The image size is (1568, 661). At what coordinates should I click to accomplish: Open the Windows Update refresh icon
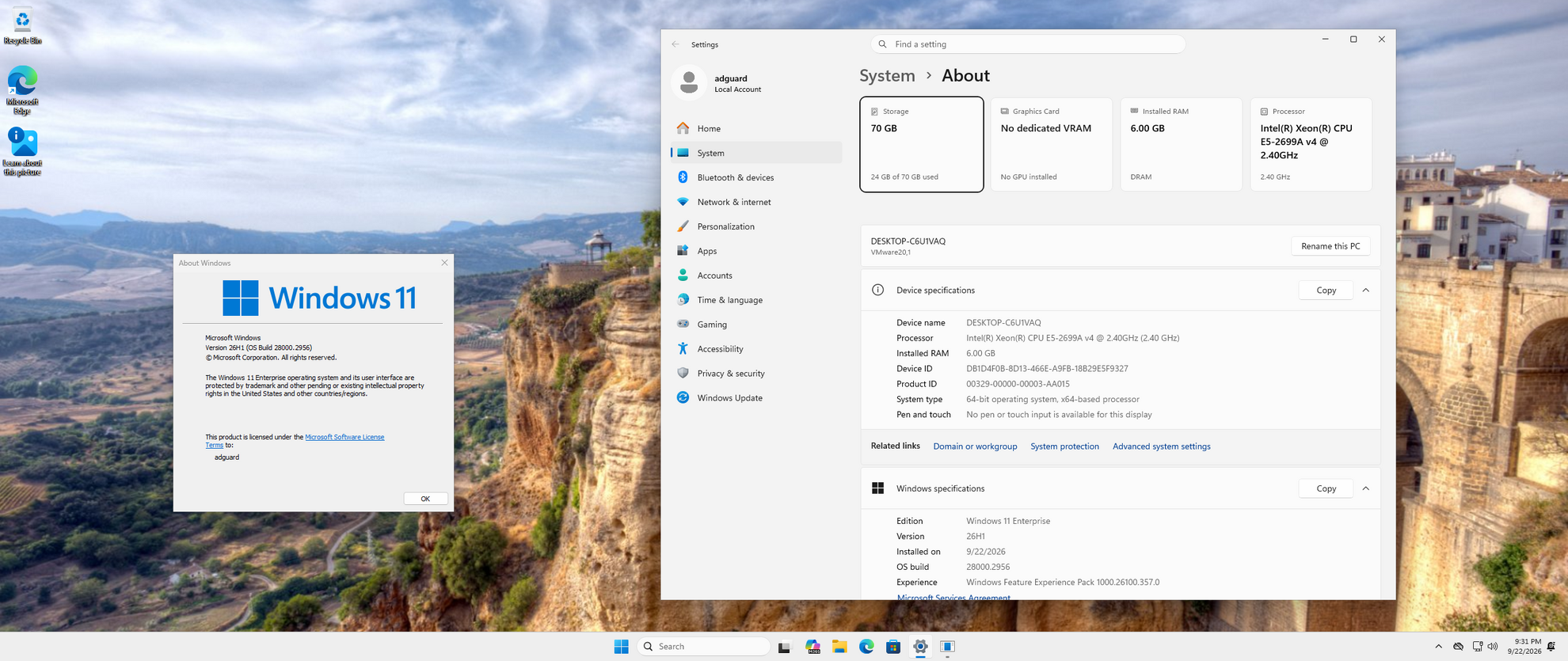(683, 397)
